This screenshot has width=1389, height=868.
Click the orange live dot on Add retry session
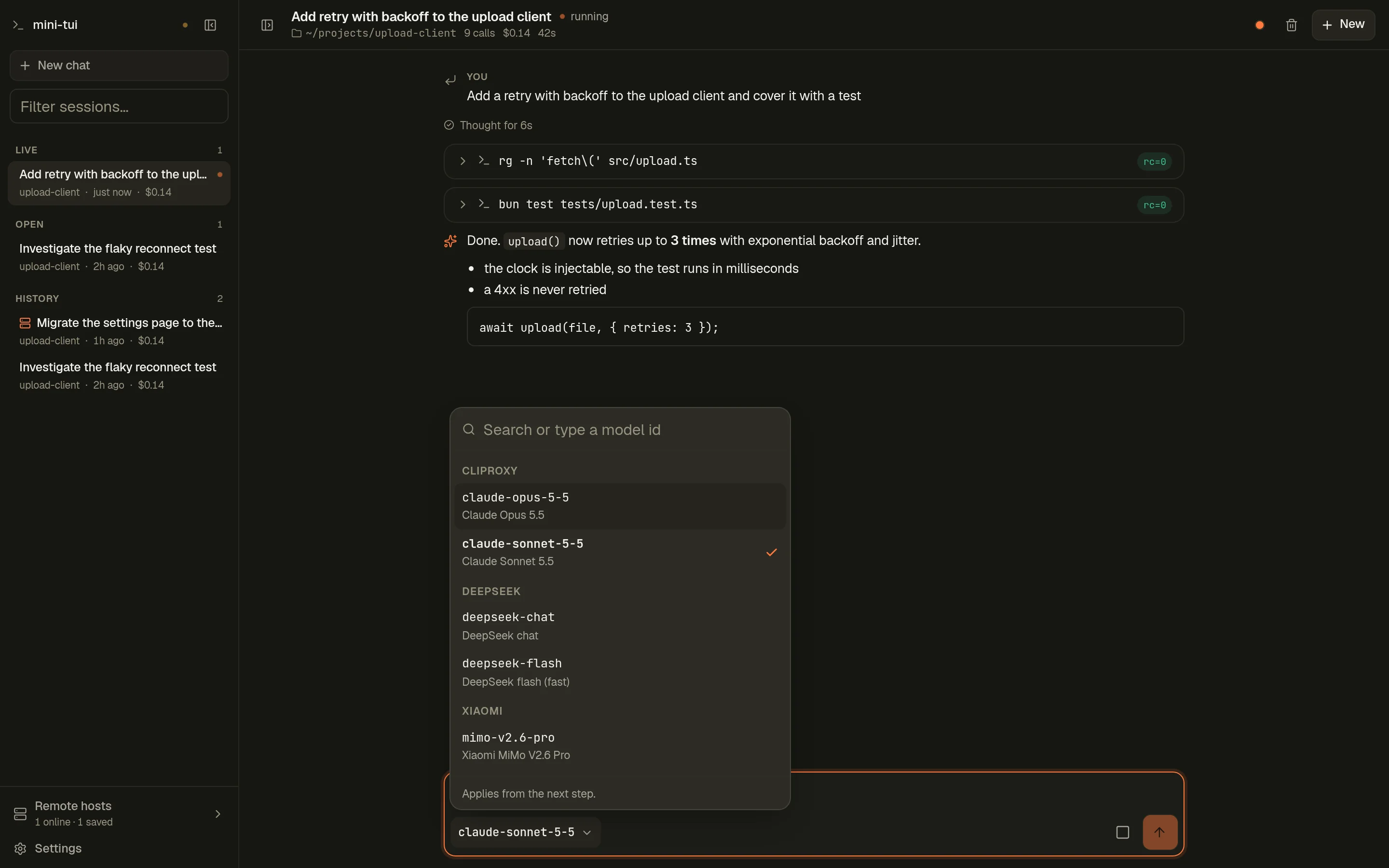pyautogui.click(x=219, y=175)
